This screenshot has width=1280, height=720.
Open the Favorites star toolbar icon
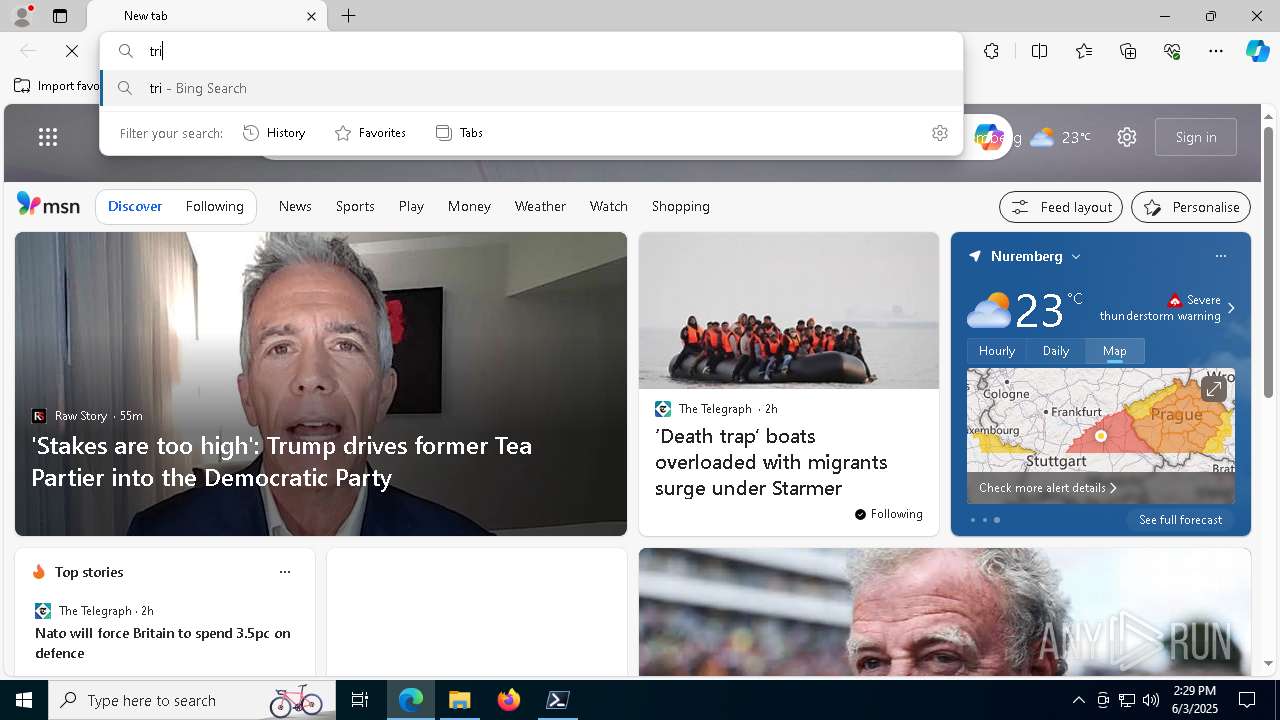[1084, 51]
